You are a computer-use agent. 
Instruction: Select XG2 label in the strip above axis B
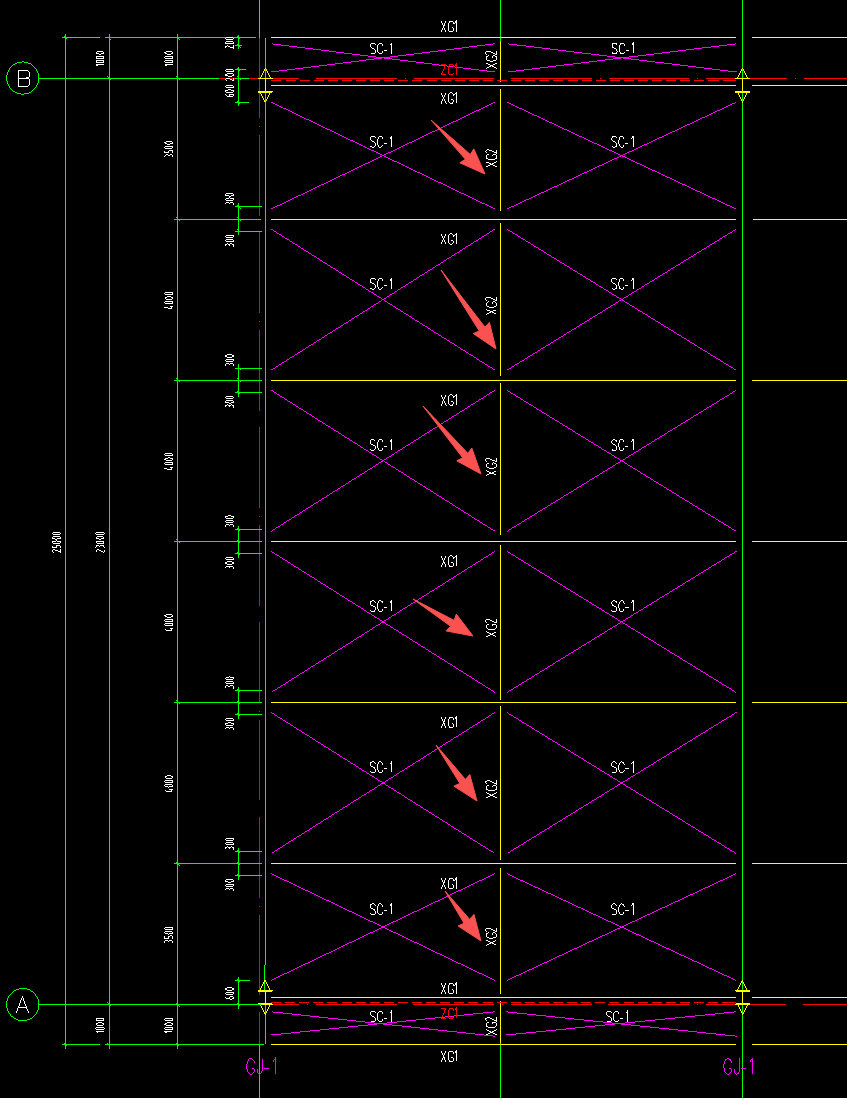click(491, 60)
